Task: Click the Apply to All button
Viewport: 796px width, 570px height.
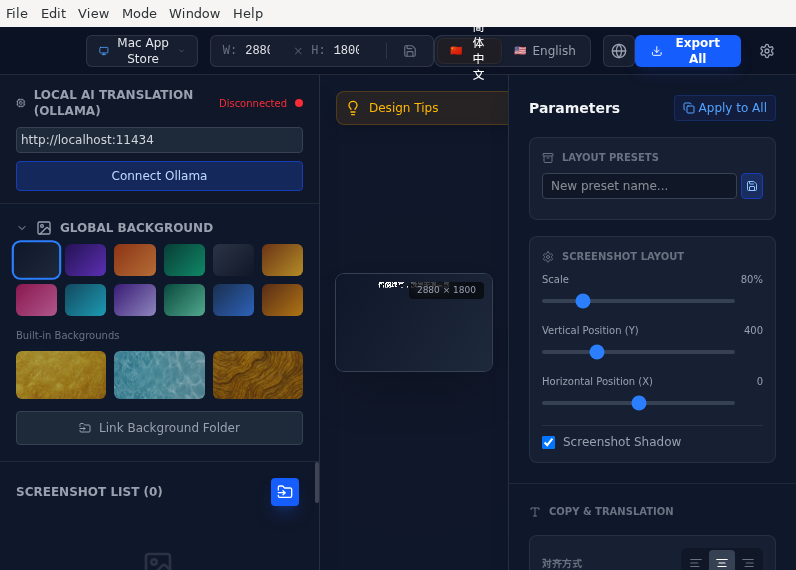Action: tap(724, 108)
